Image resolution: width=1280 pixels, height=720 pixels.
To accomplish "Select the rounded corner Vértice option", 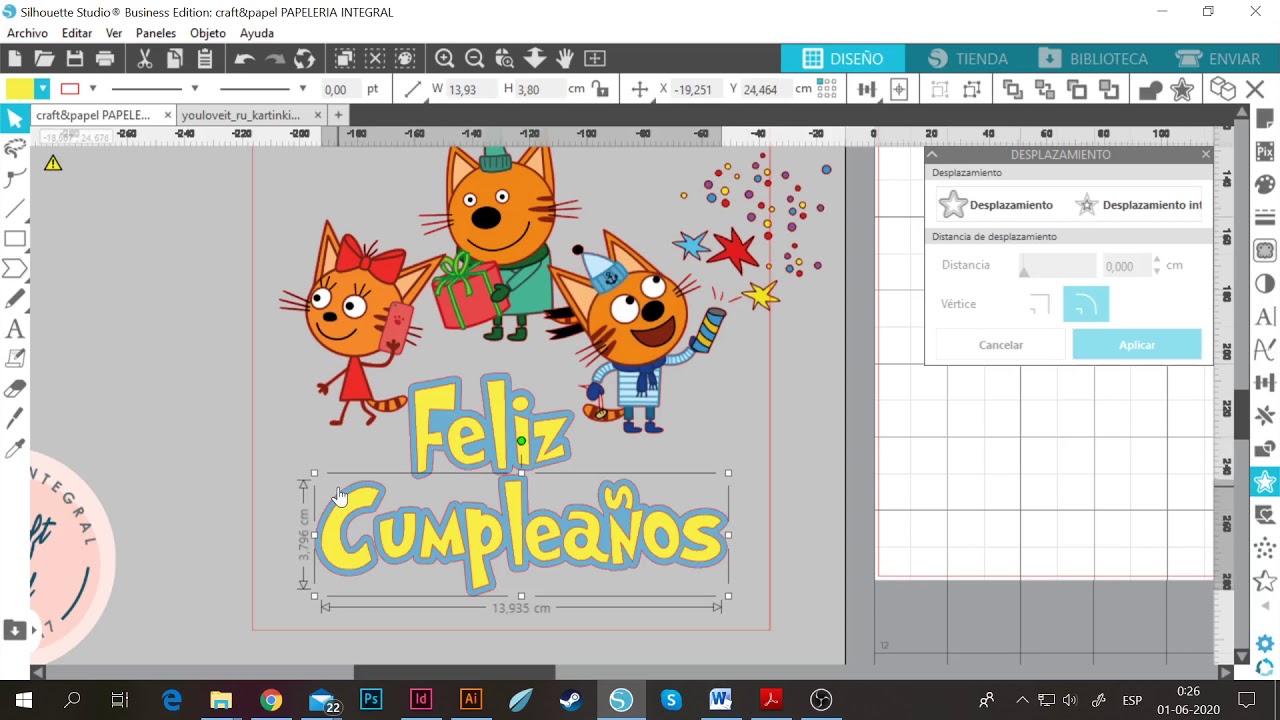I will coord(1086,304).
